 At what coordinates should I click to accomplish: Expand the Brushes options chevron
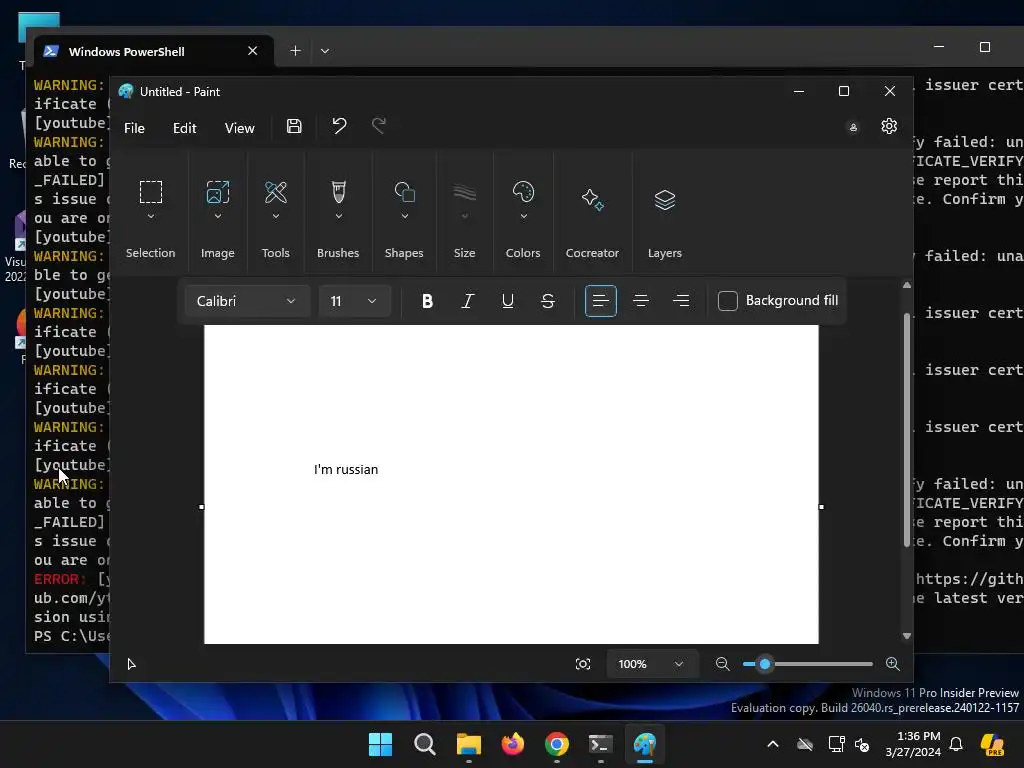[338, 216]
